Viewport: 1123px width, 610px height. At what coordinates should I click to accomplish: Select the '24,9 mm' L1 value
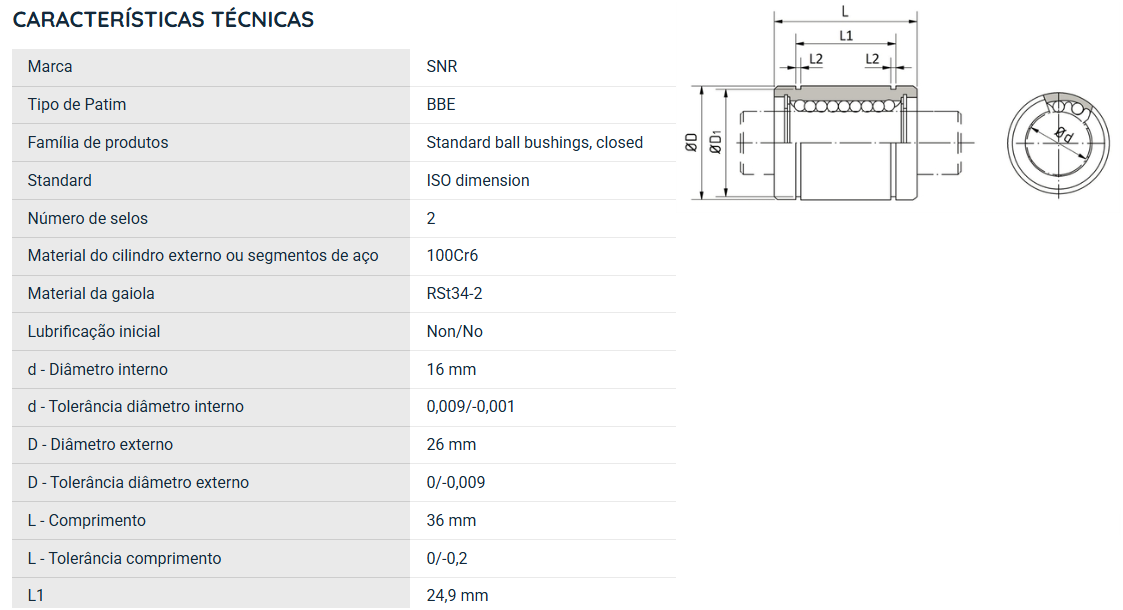(x=458, y=596)
